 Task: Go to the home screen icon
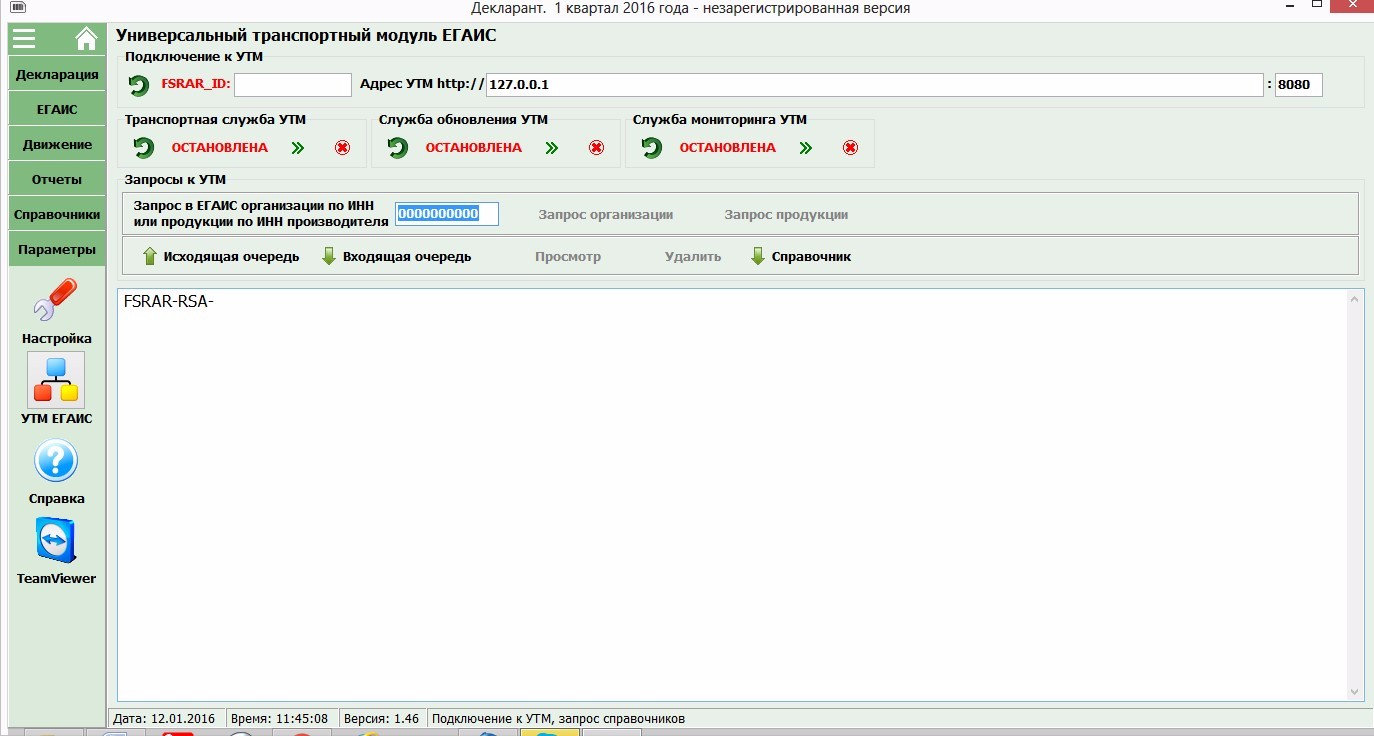point(86,38)
